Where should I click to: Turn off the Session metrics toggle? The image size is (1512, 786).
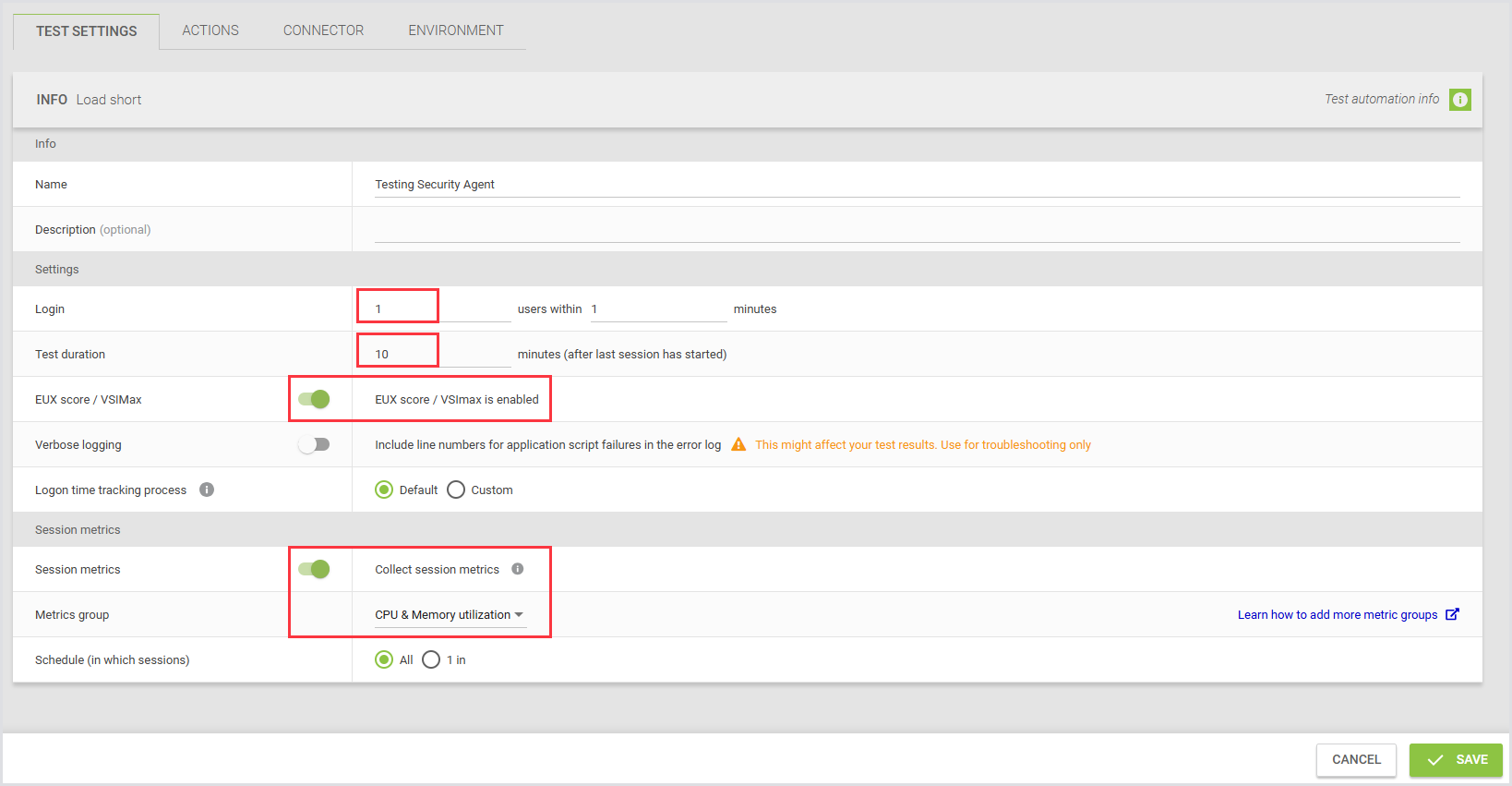coord(314,569)
